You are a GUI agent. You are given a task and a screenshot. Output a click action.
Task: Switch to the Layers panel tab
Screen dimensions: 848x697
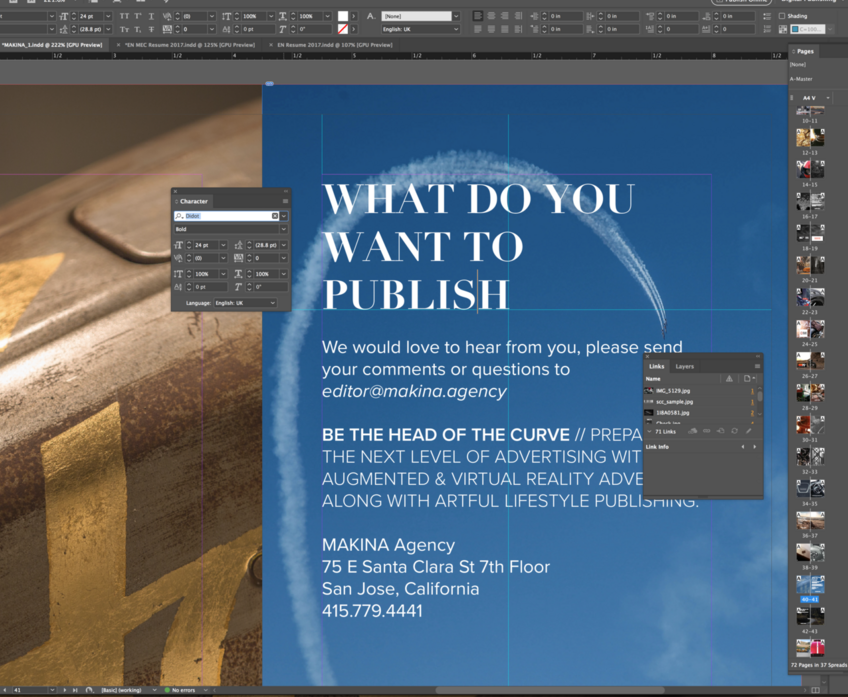point(685,367)
